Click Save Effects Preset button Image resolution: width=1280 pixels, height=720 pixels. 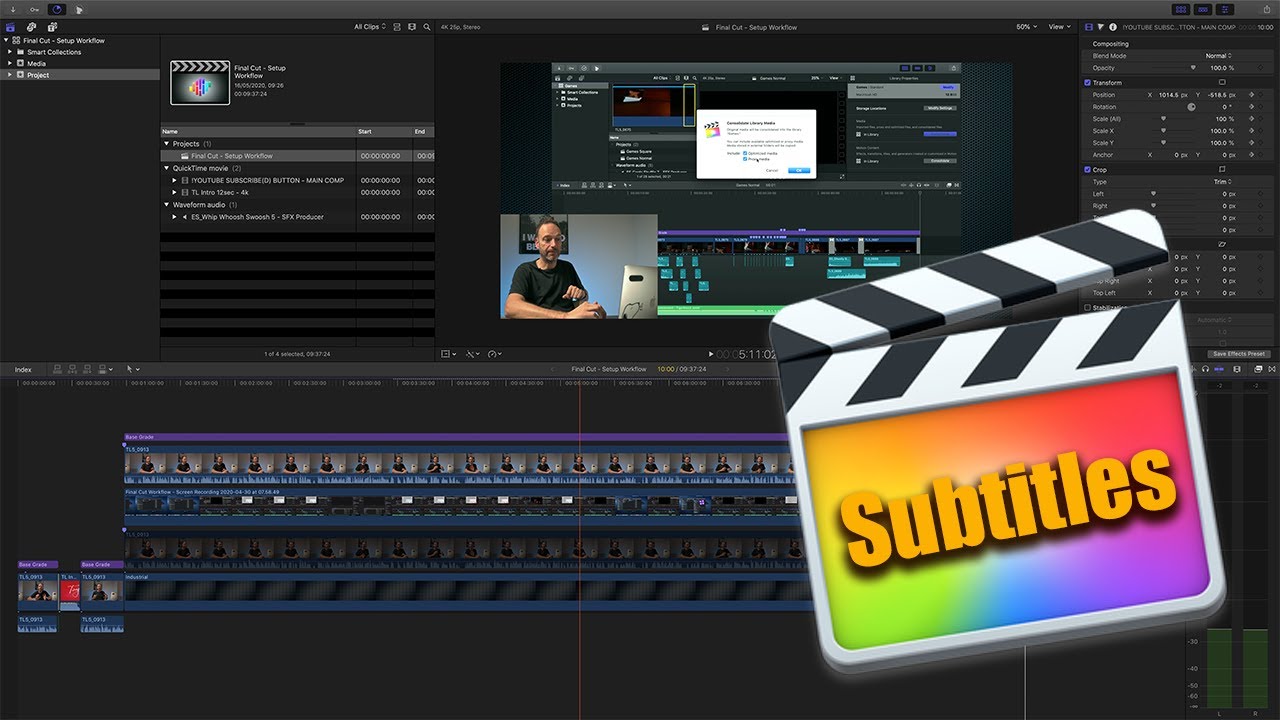pos(1238,354)
